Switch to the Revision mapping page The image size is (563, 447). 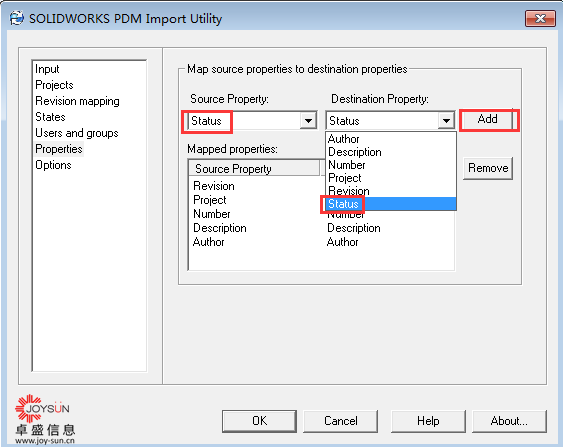coord(77,101)
